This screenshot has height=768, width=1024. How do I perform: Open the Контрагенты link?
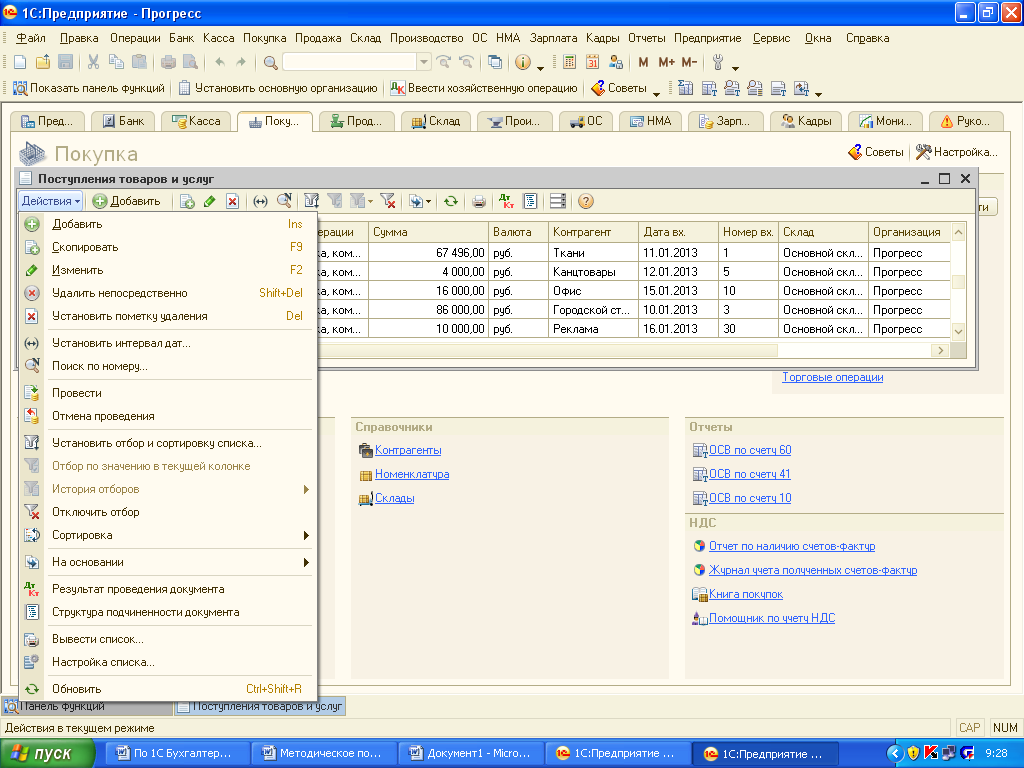408,450
